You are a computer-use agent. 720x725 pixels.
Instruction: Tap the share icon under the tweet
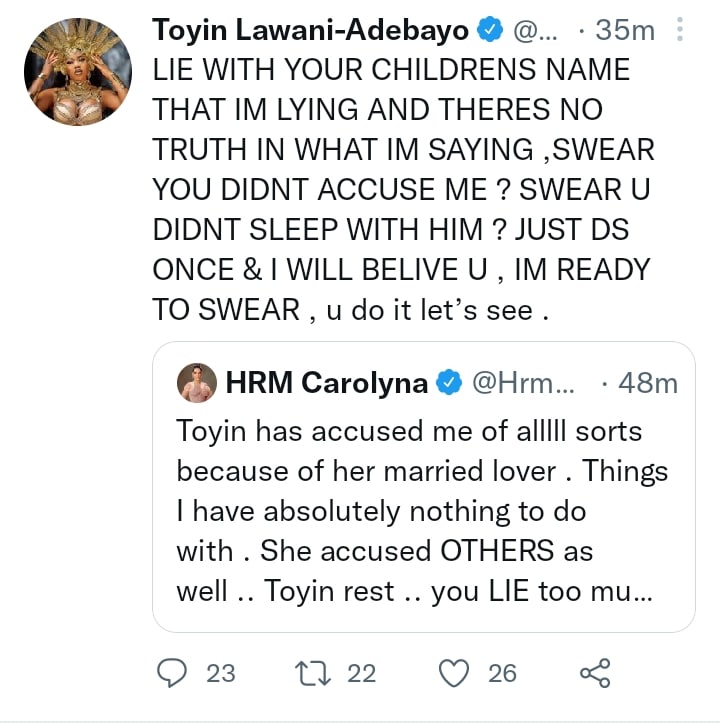click(594, 673)
